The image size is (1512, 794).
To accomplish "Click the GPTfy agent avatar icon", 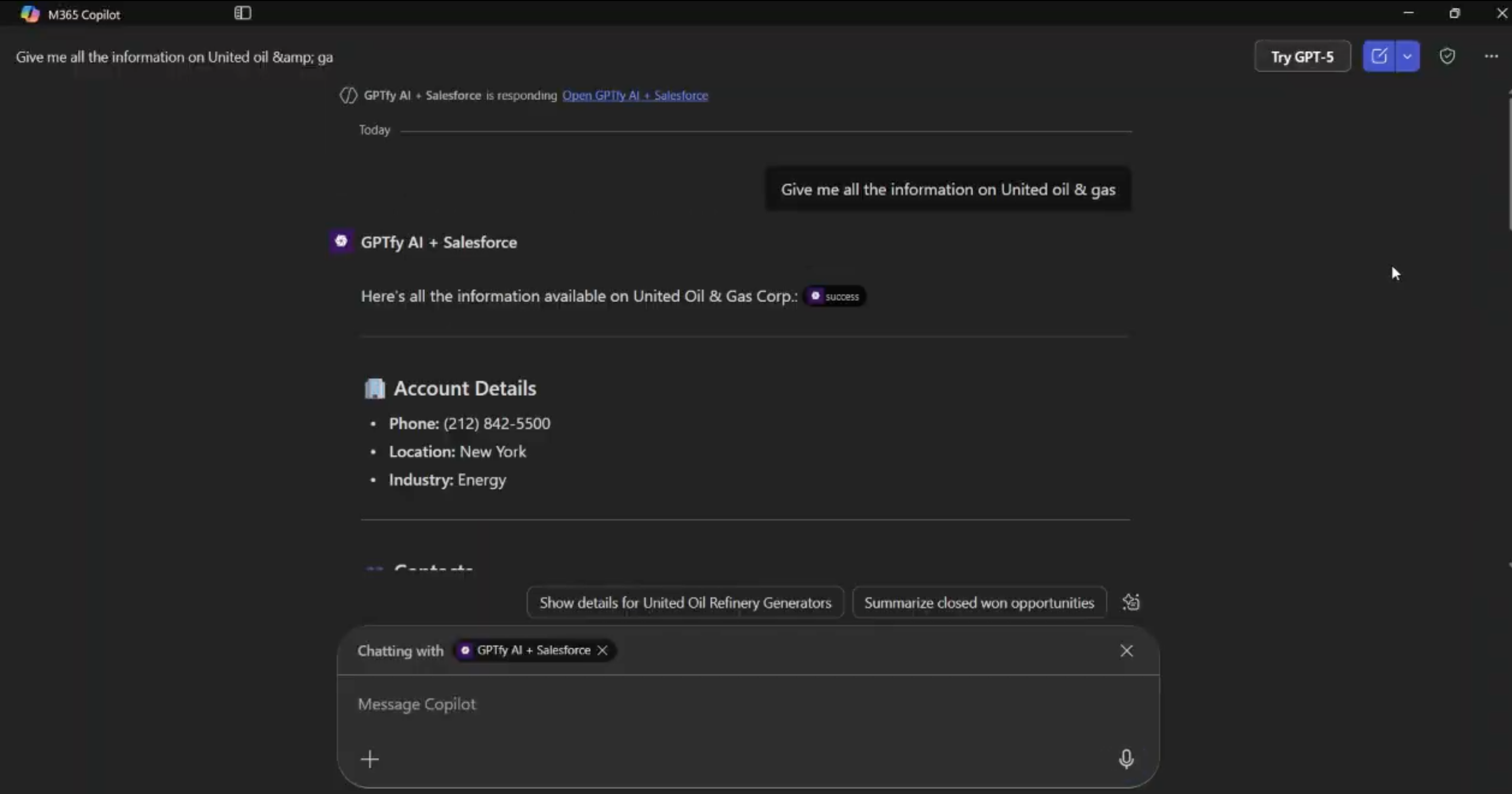I will 341,241.
